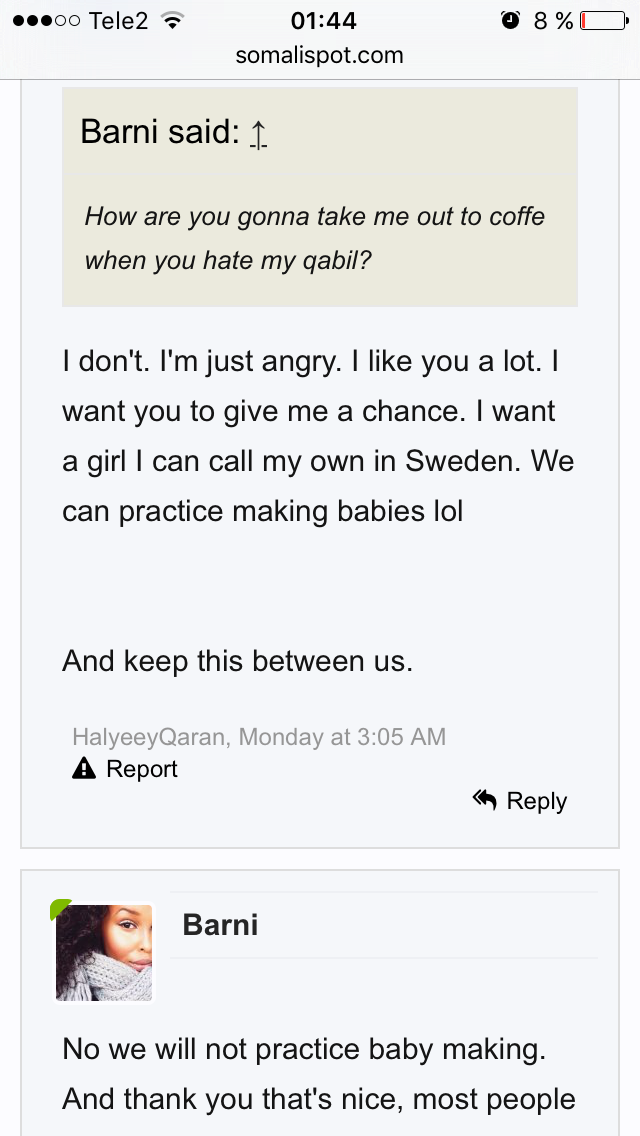Open the Barni username link
Viewport: 640px width, 1136px height.
(x=220, y=924)
